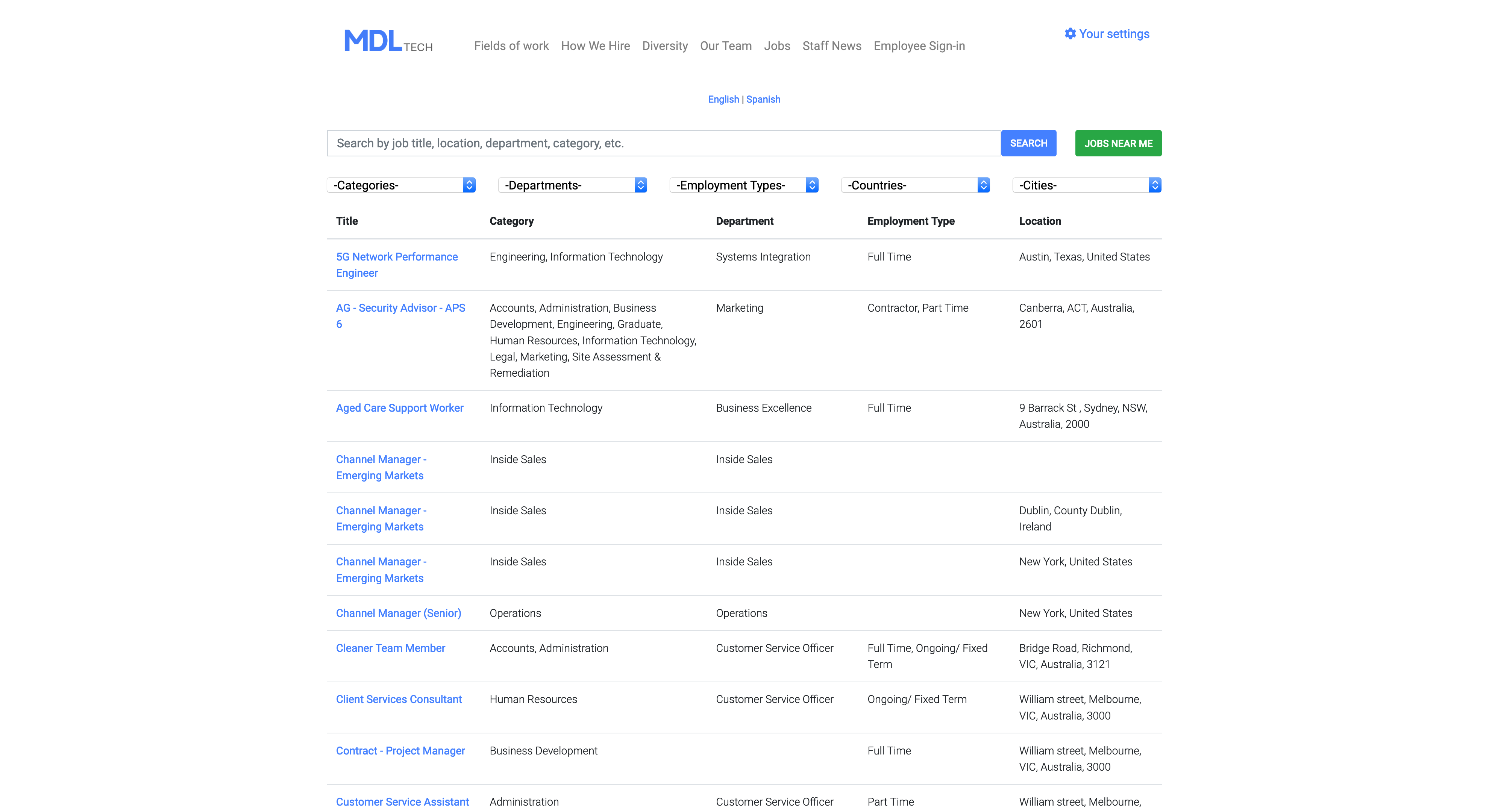
Task: Click the settings gear icon
Action: click(1070, 33)
